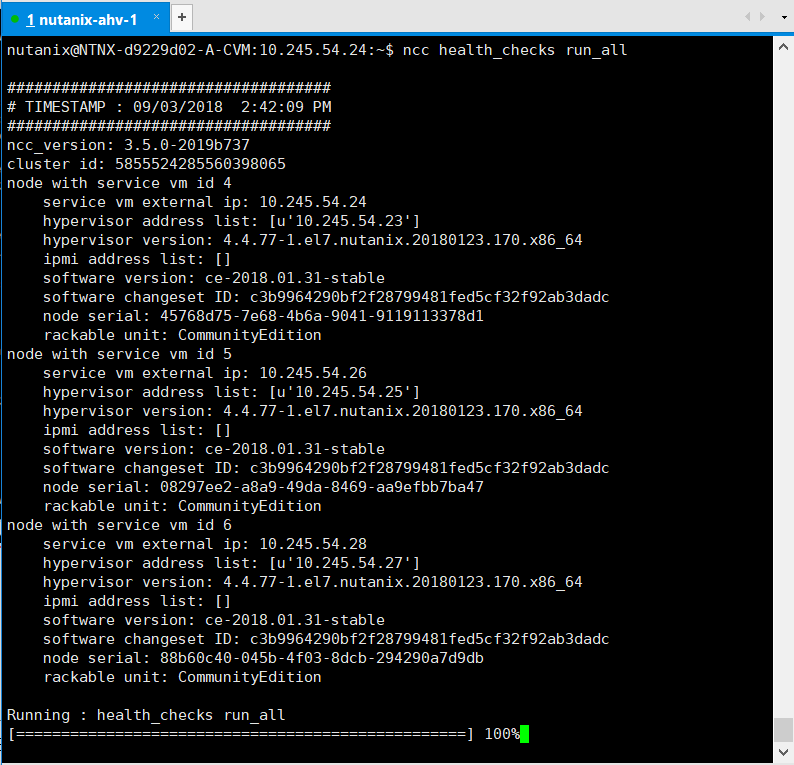Open the tab list dropdown arrow
Screen dimensions: 794x765
784,17
